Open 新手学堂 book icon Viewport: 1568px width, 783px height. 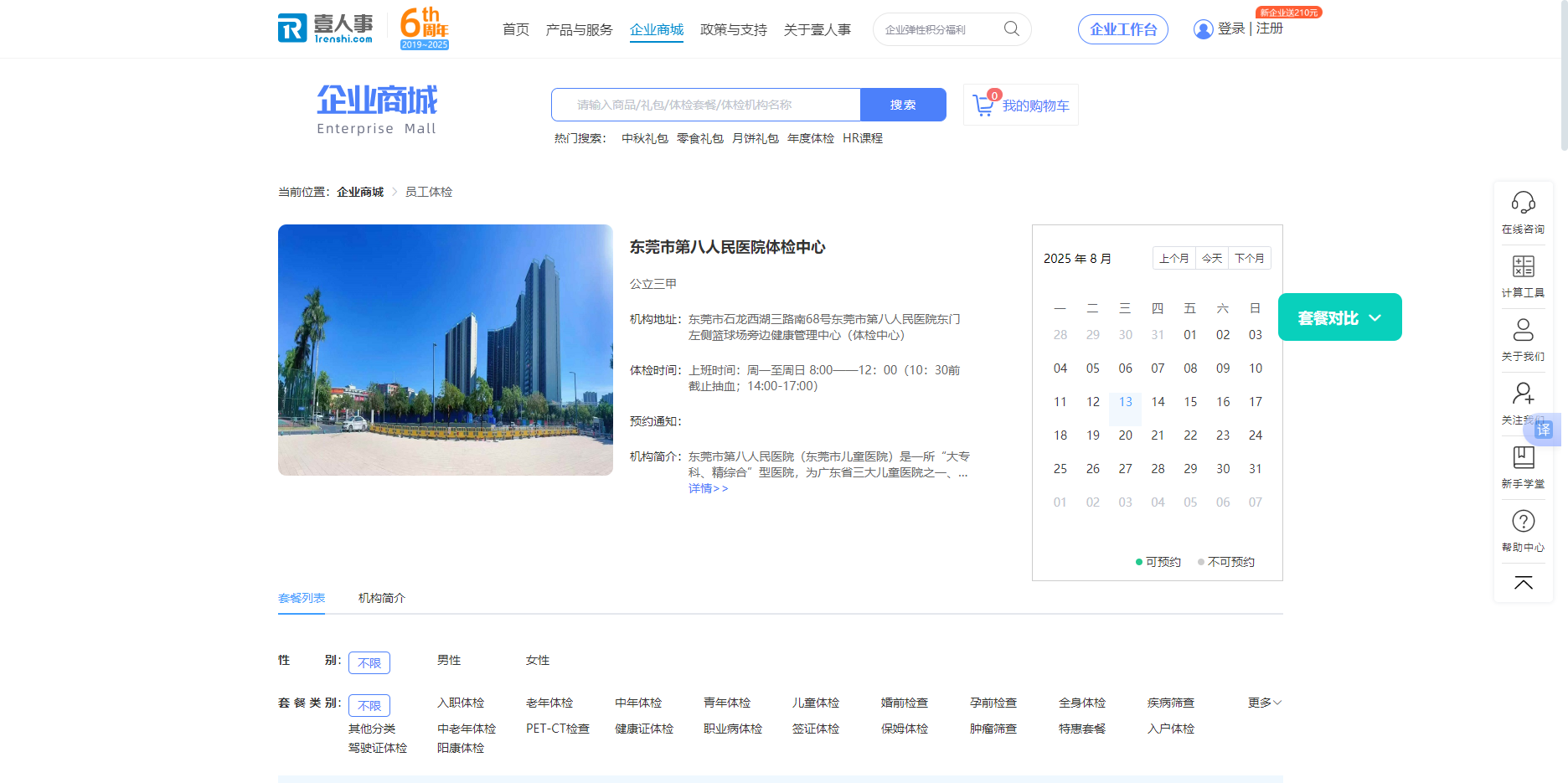1523,457
